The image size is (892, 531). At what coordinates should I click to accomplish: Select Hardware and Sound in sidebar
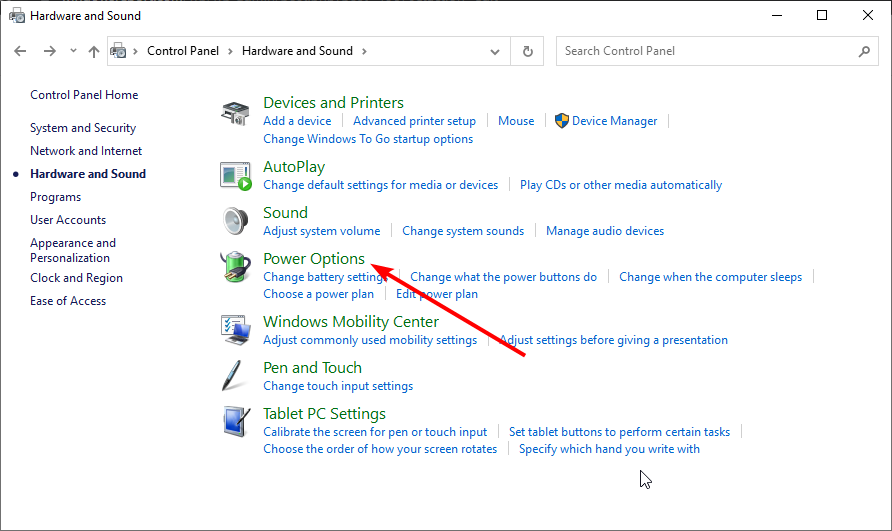tap(88, 174)
